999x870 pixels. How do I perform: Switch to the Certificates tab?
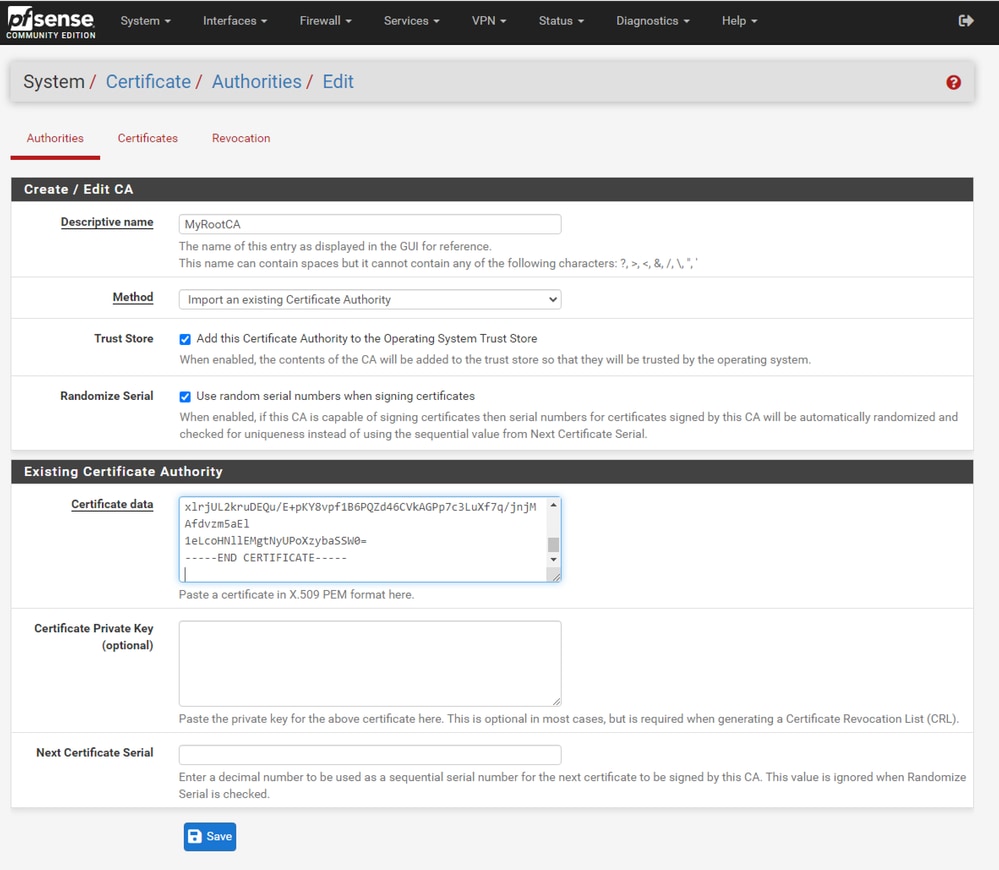point(147,138)
